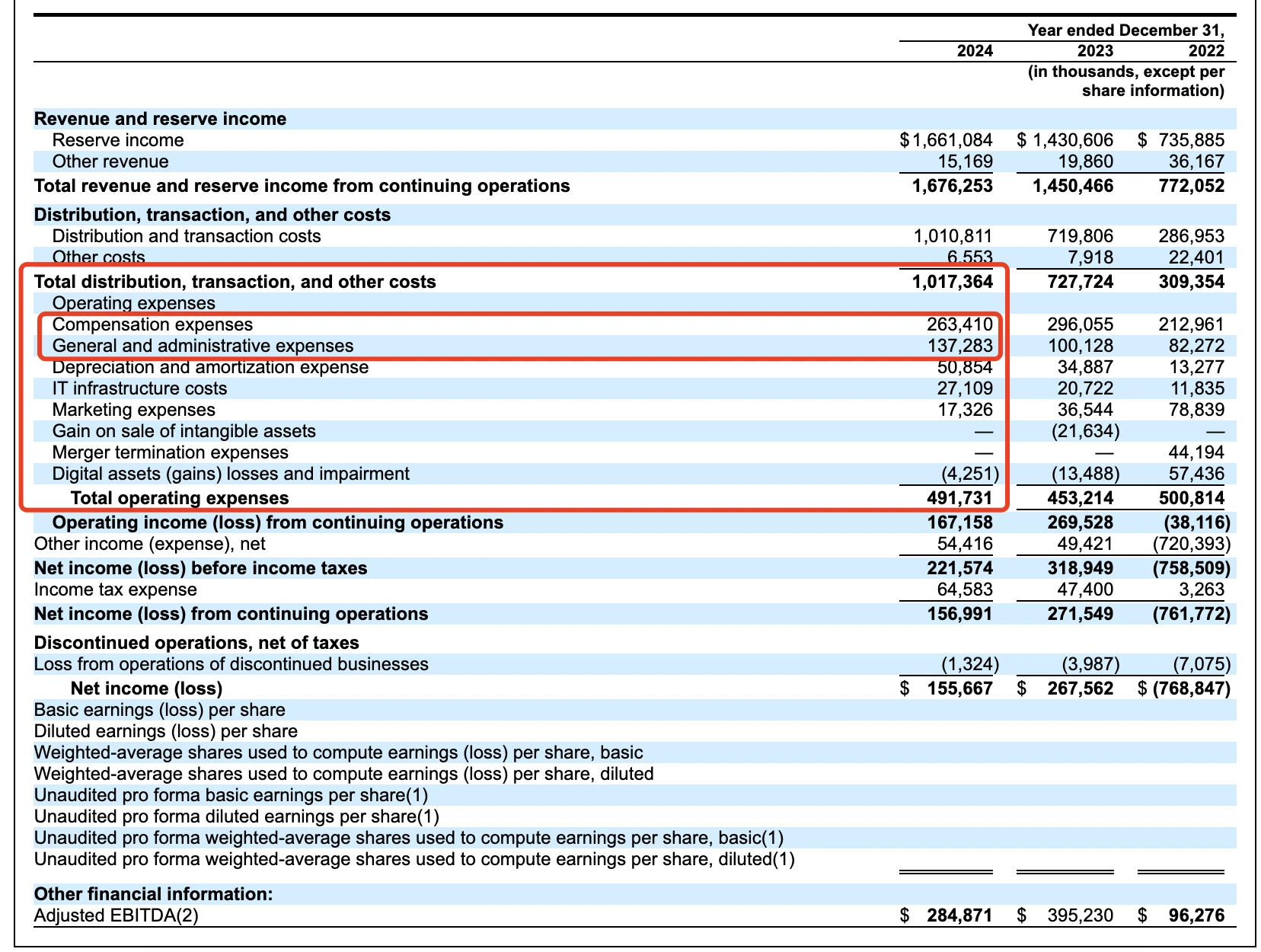The image size is (1261, 952).
Task: Select the "Revenue and reserve income" heading
Action: 160,119
